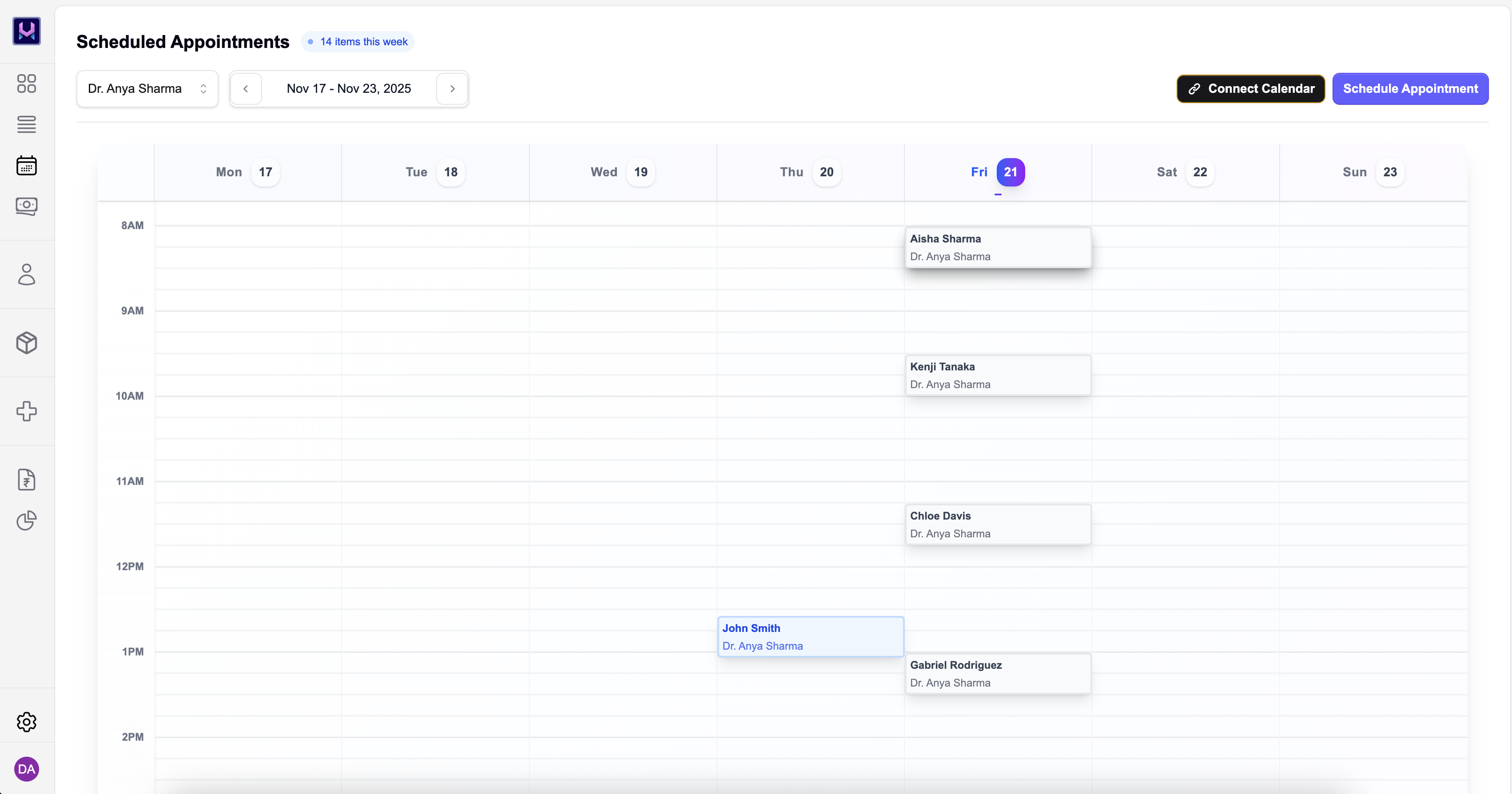Open the Dr. Anya Sharma doctor selector
The image size is (1512, 794).
(x=147, y=89)
